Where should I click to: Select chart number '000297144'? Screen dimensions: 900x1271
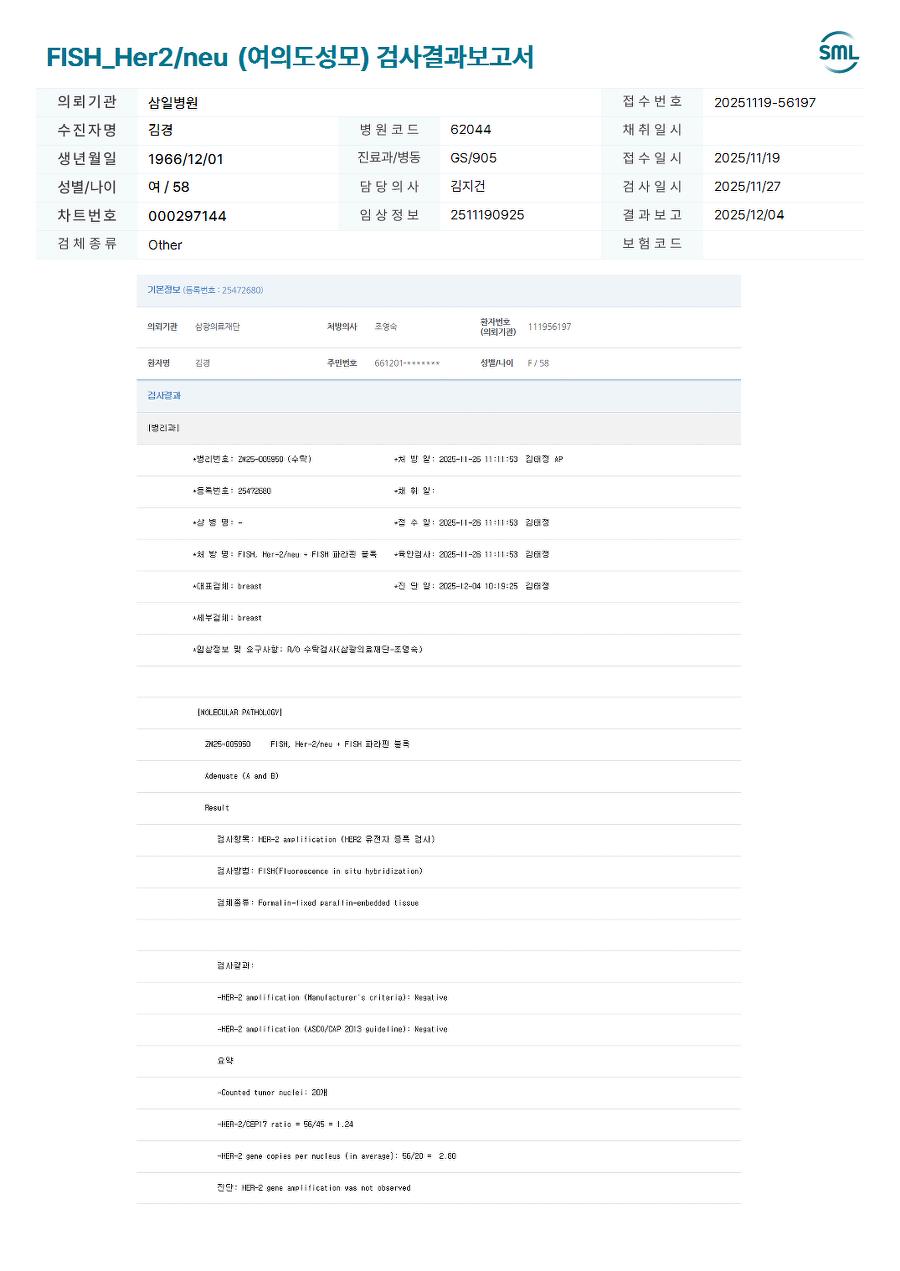pyautogui.click(x=187, y=216)
